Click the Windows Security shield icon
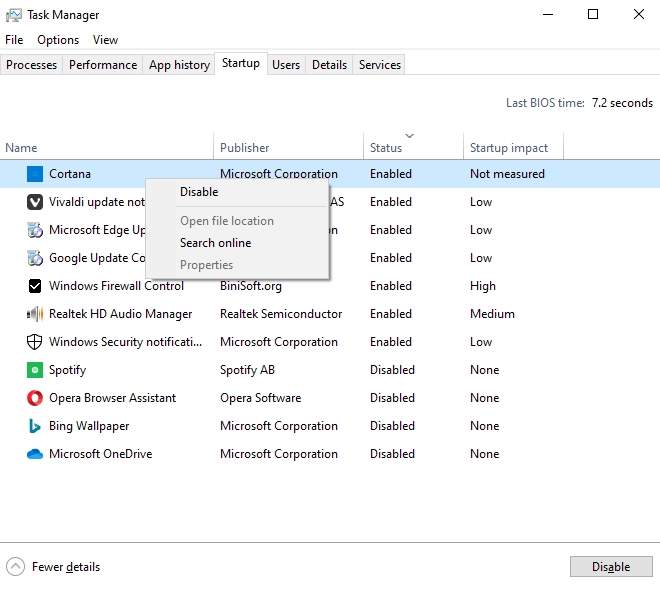 click(35, 342)
